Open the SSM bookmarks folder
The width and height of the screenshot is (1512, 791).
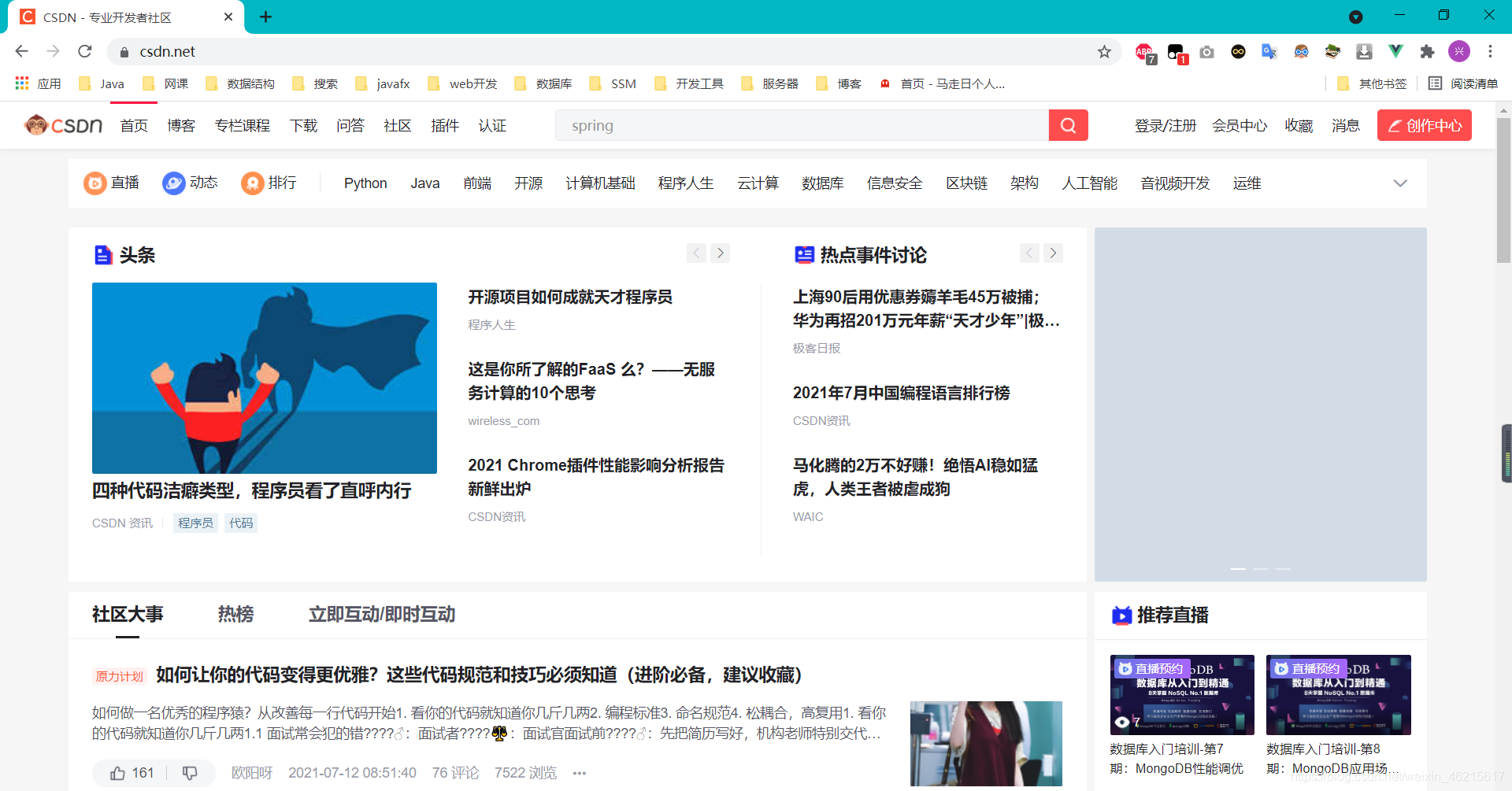click(613, 83)
